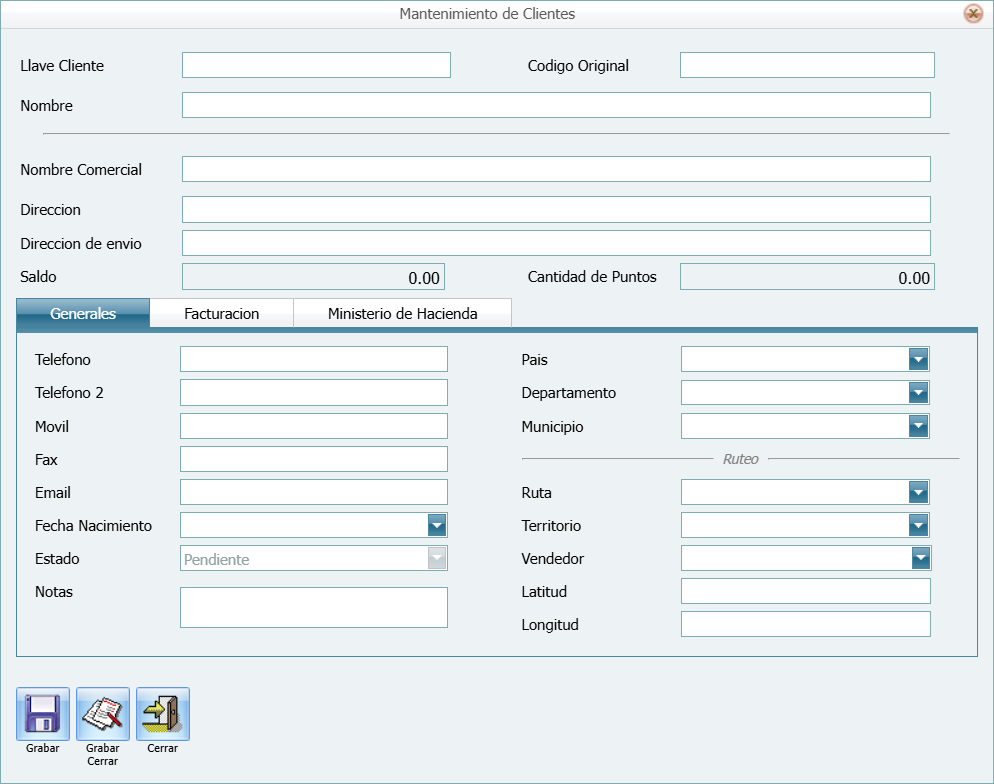Image resolution: width=994 pixels, height=784 pixels.
Task: Expand the Departamento dropdown
Action: tap(919, 393)
